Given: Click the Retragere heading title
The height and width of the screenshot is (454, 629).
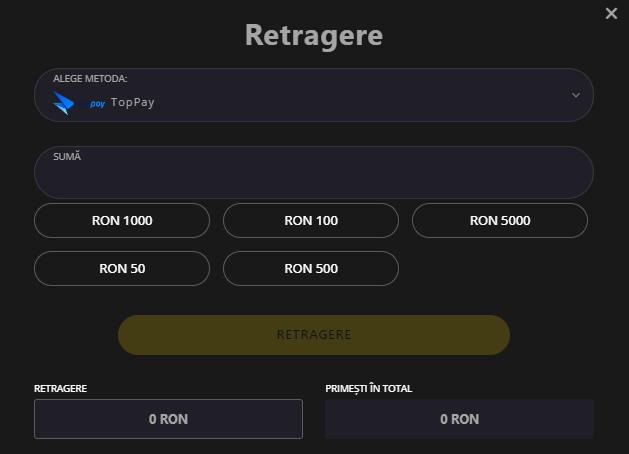Looking at the screenshot, I should tap(314, 36).
